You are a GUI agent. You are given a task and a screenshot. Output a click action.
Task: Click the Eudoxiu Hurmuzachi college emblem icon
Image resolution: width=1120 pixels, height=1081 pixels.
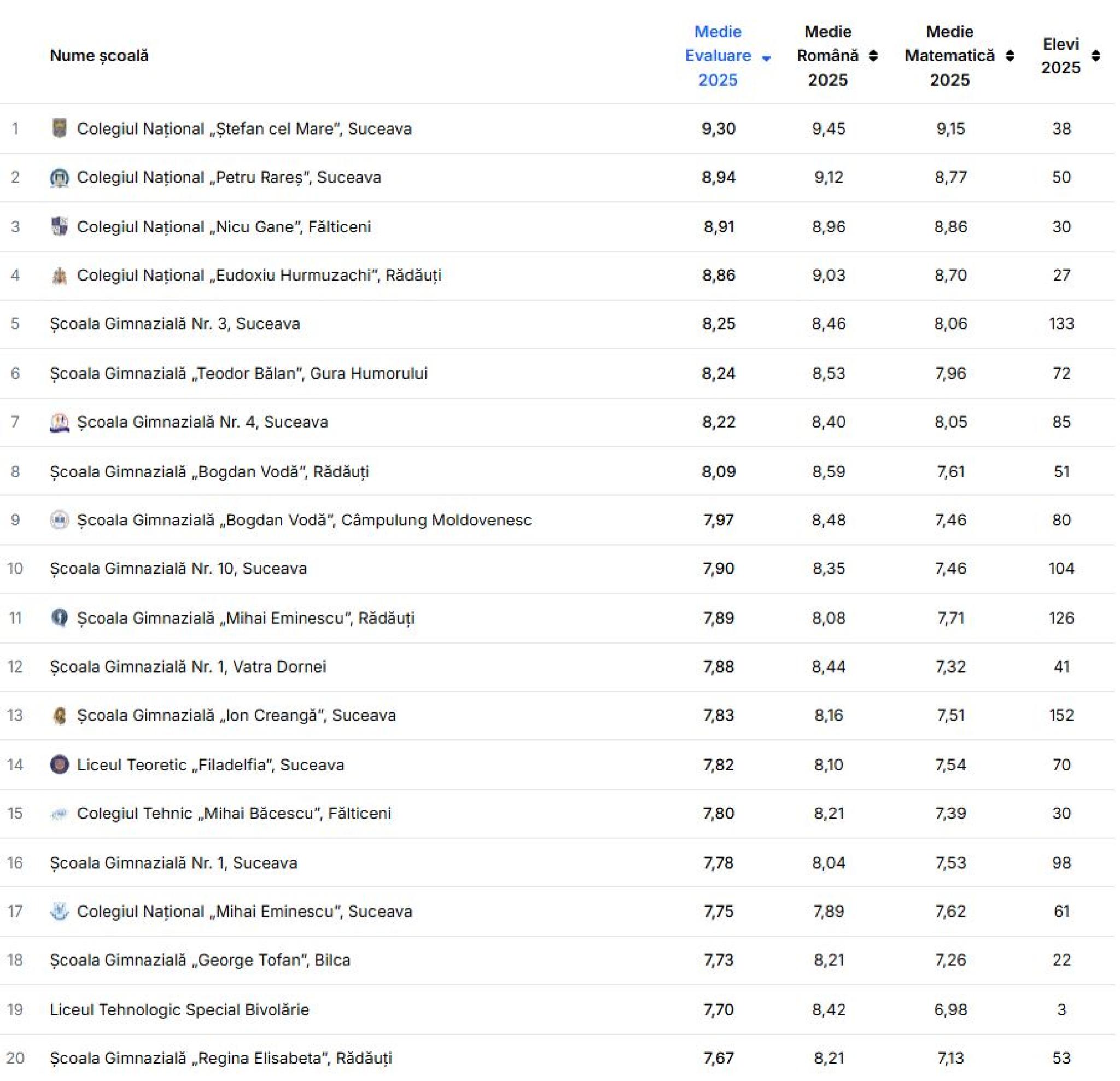click(x=60, y=276)
